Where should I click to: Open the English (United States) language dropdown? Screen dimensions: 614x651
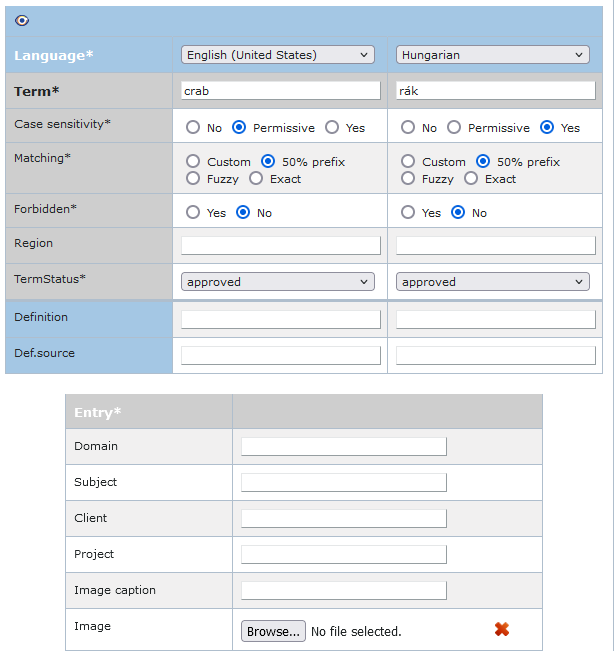(x=277, y=55)
